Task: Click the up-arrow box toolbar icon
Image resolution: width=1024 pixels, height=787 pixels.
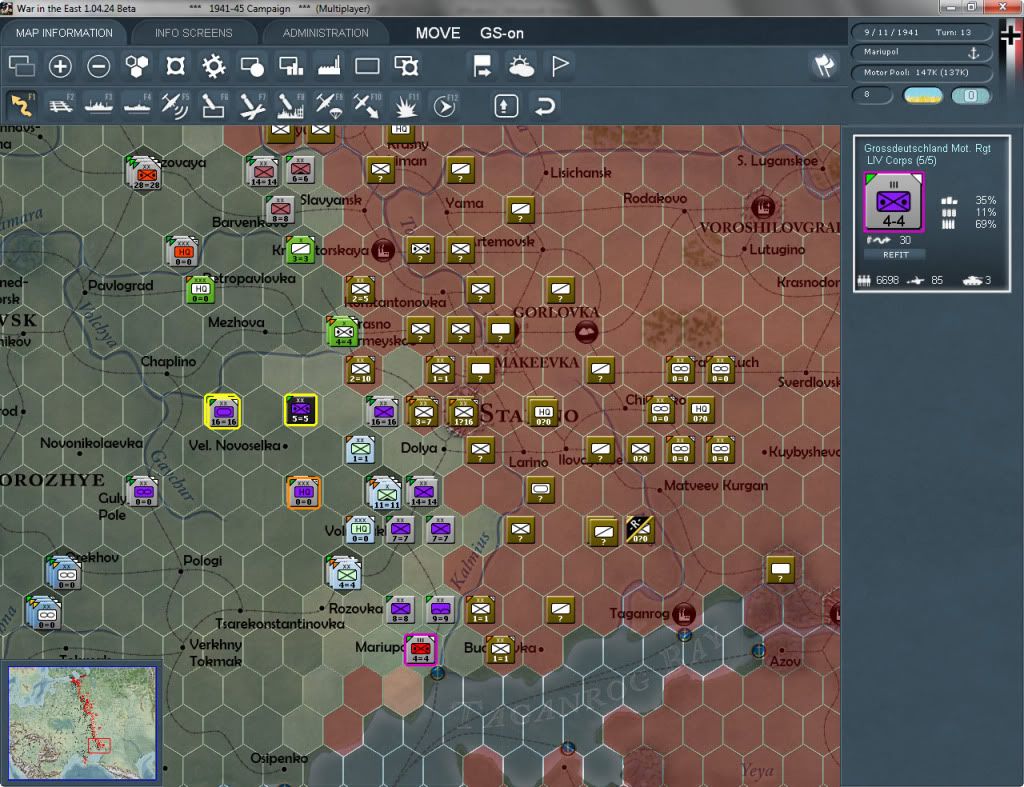Action: coord(506,106)
